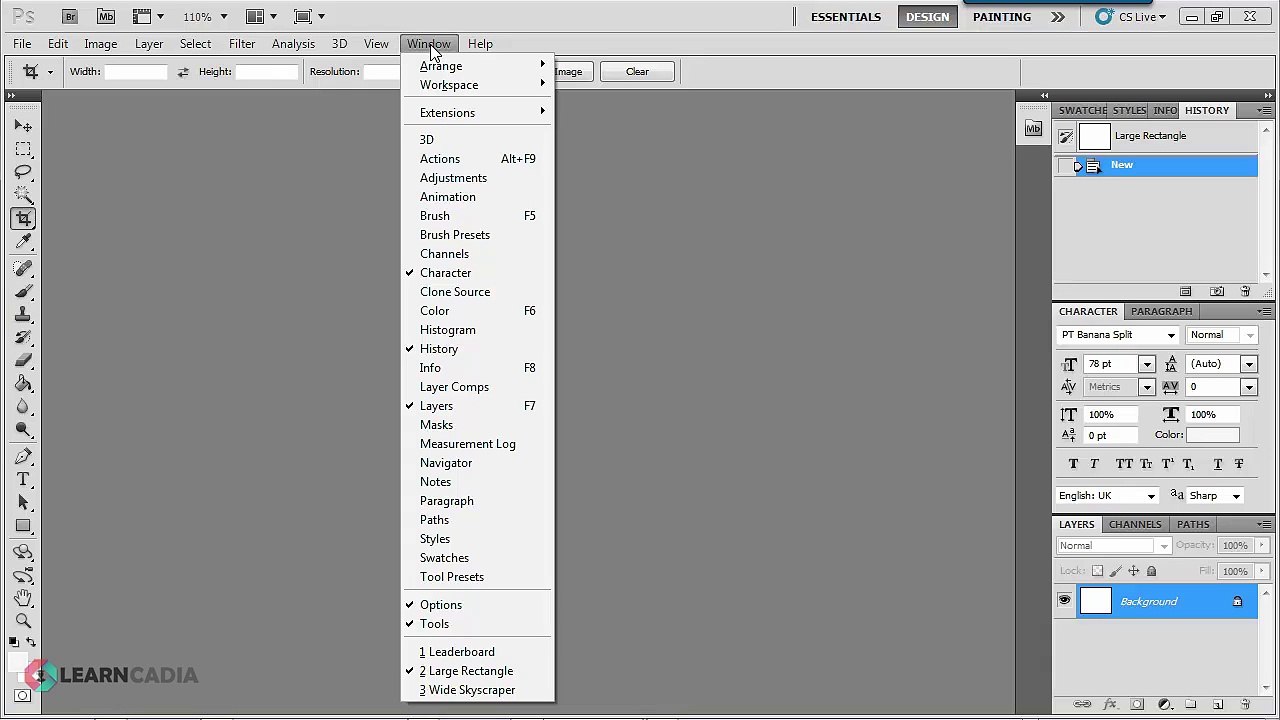
Task: Create new snapshot in History panel
Action: pos(1216,292)
